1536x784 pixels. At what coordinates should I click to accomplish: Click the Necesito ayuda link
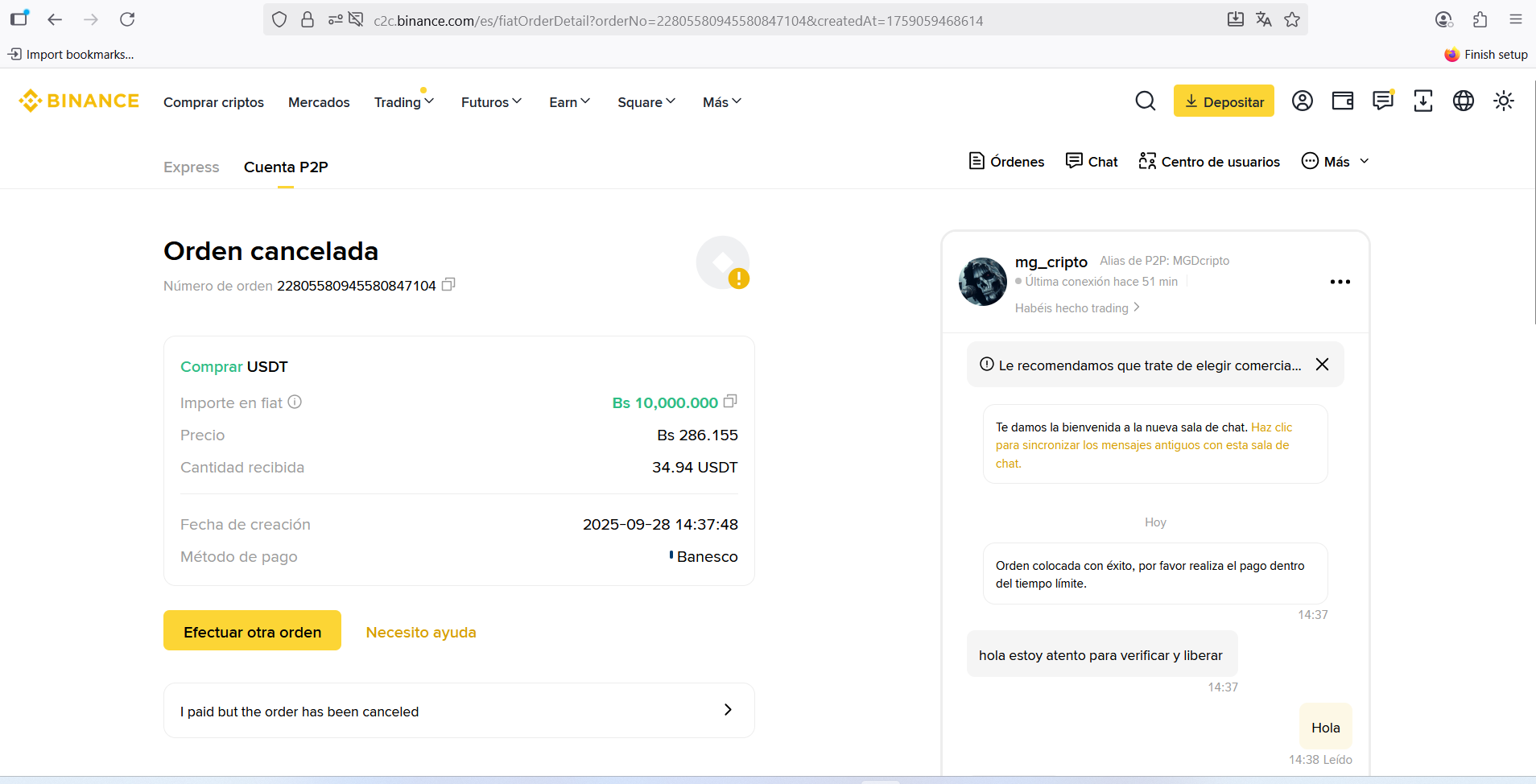coord(421,633)
